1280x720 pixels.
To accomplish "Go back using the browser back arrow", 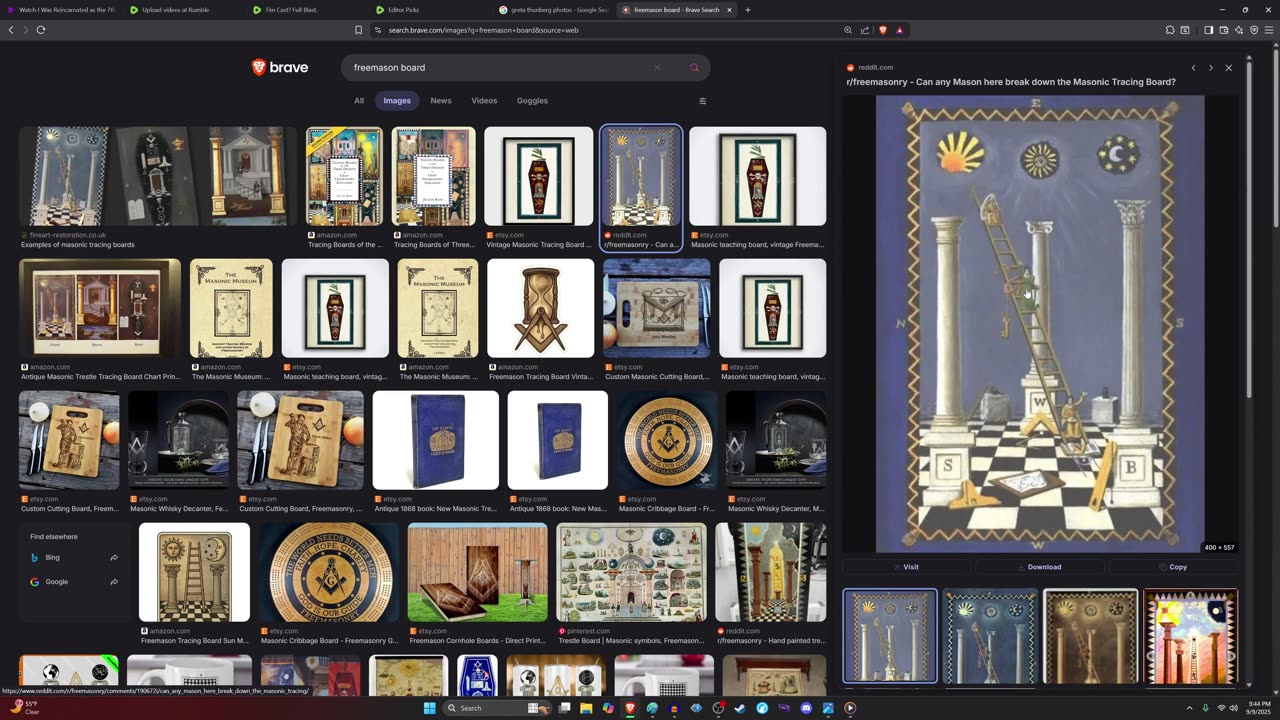I will click(x=11, y=30).
